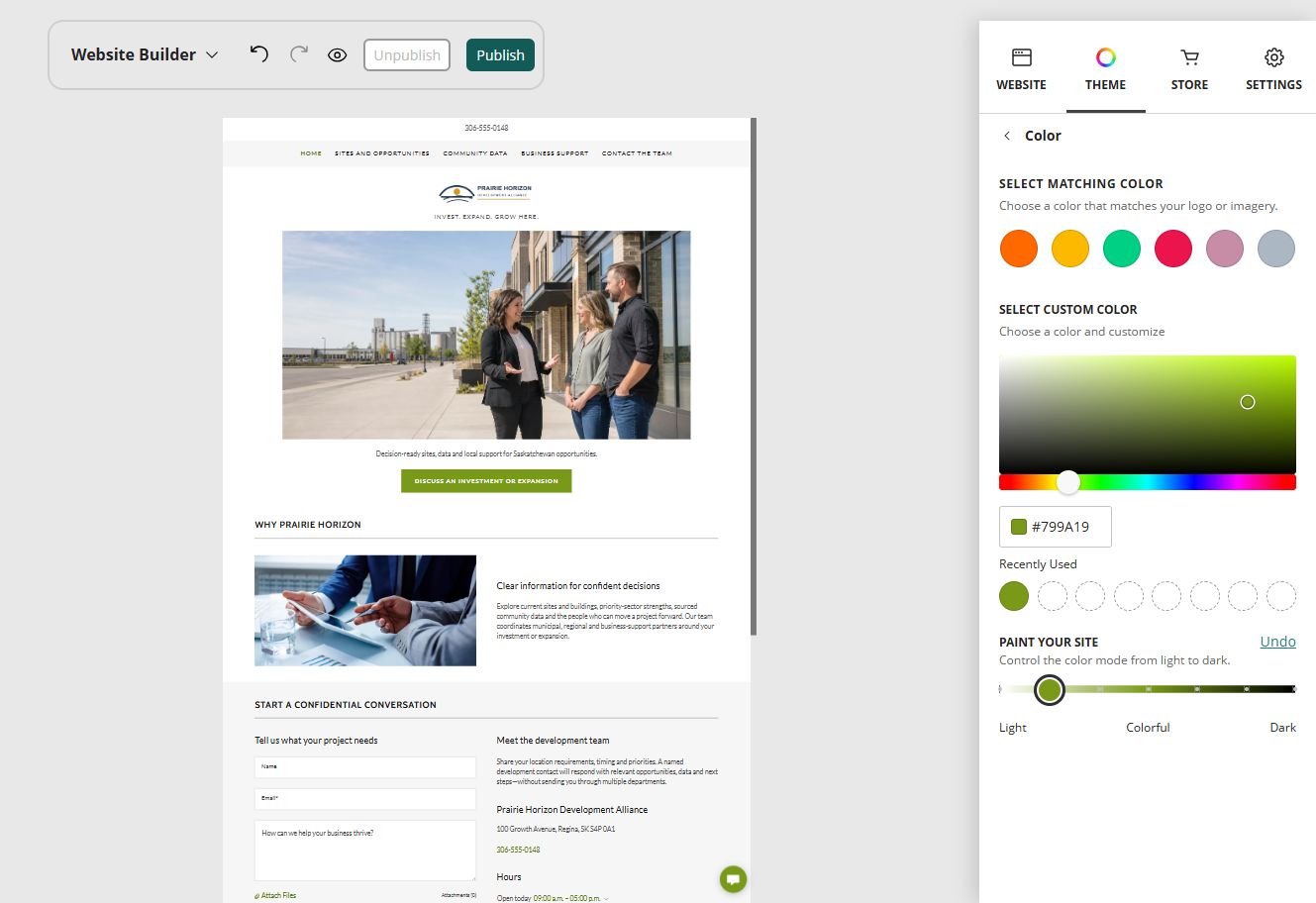The image size is (1316, 903).
Task: Open the Website Builder dropdown menu
Action: pyautogui.click(x=145, y=54)
